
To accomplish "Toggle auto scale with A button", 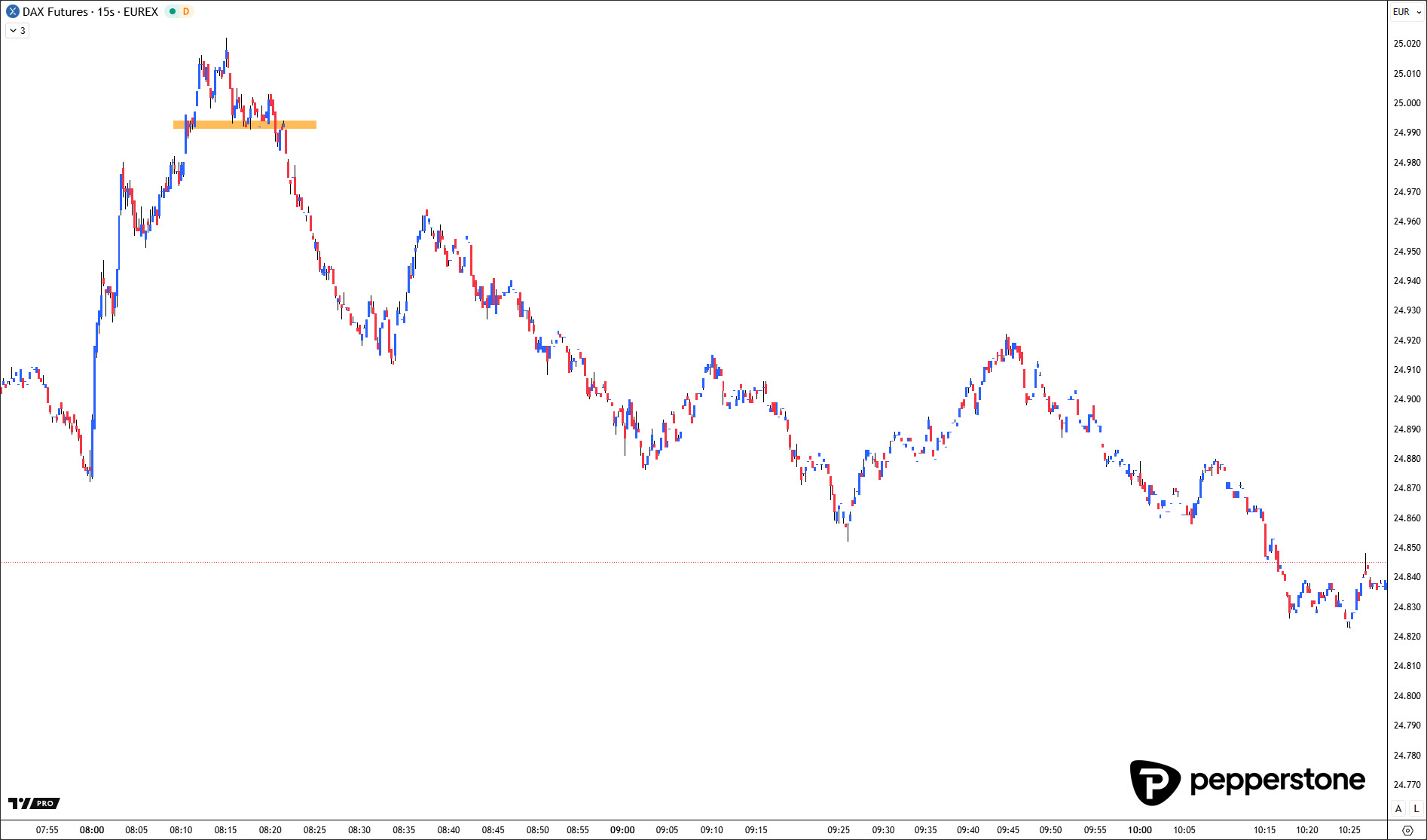I will point(1398,808).
